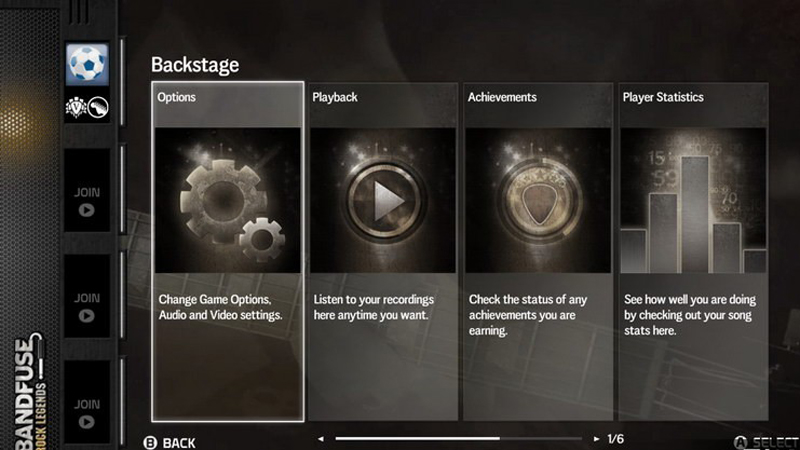Viewport: 800px width, 450px height.
Task: Select the soccer ball player avatar
Action: point(87,64)
